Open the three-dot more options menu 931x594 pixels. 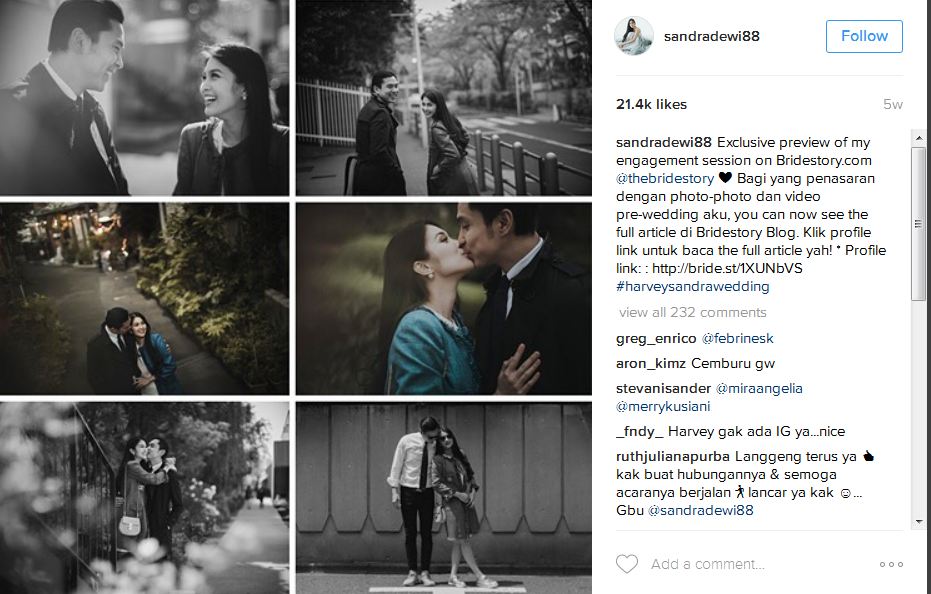tap(891, 564)
